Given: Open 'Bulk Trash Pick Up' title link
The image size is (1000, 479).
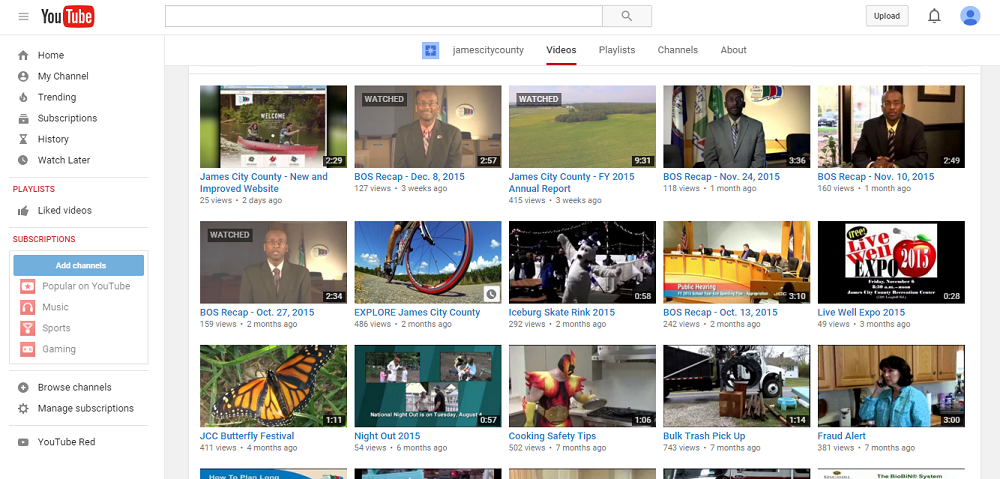Looking at the screenshot, I should coord(704,436).
